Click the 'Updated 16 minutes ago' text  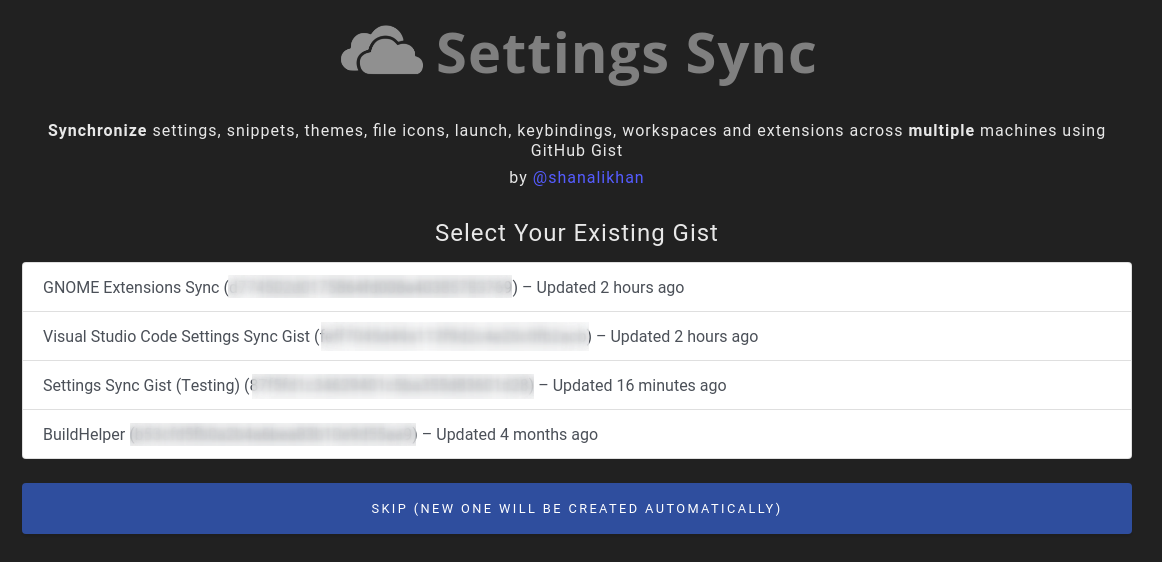coord(640,386)
